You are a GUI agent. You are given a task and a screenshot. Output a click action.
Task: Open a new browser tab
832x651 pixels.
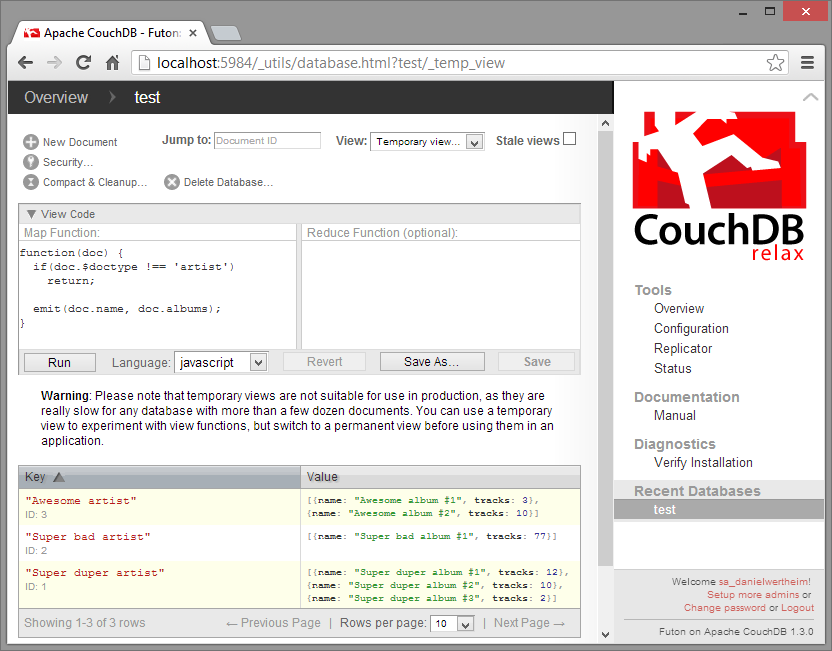point(226,33)
